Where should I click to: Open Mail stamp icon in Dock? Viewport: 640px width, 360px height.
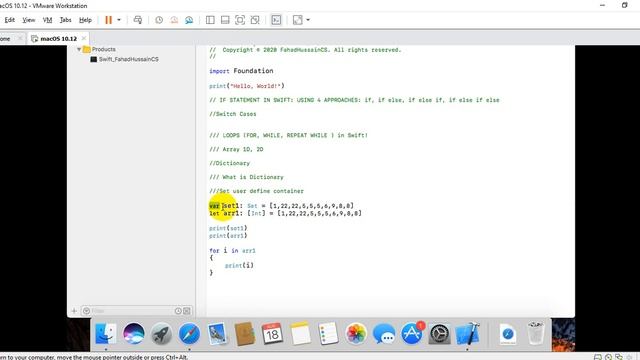tap(217, 334)
